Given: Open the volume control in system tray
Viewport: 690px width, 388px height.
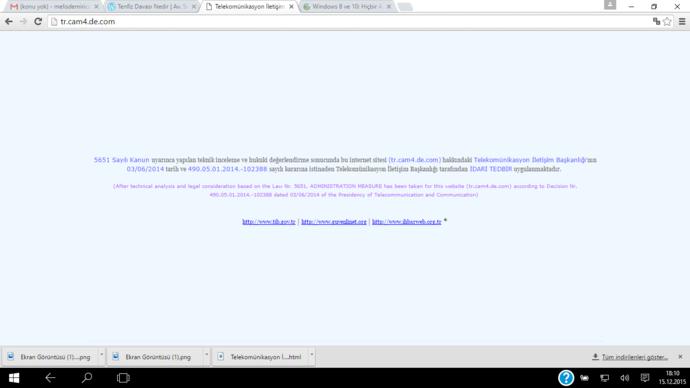Looking at the screenshot, I should point(624,378).
